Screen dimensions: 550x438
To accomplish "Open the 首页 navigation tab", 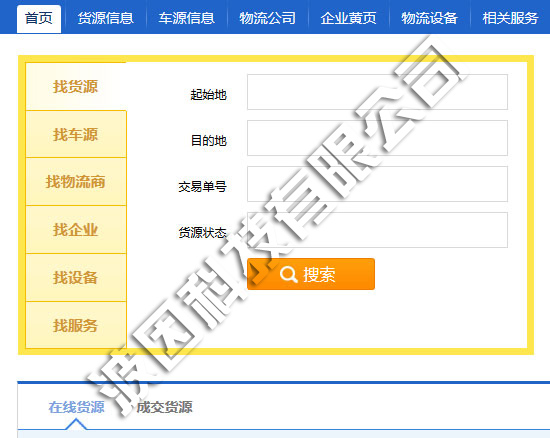I will click(x=39, y=18).
